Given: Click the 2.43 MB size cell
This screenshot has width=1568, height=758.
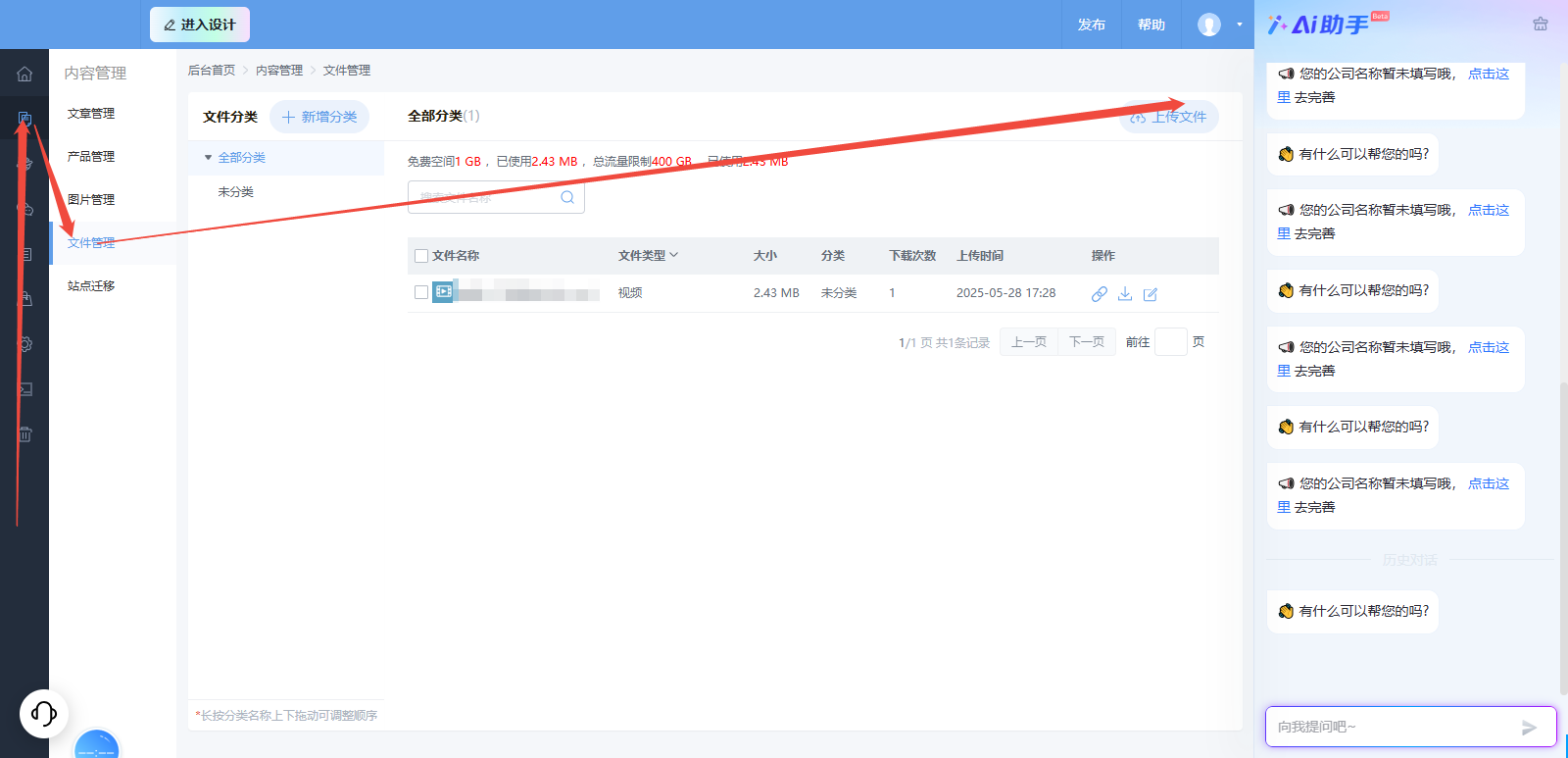Looking at the screenshot, I should pos(776,293).
